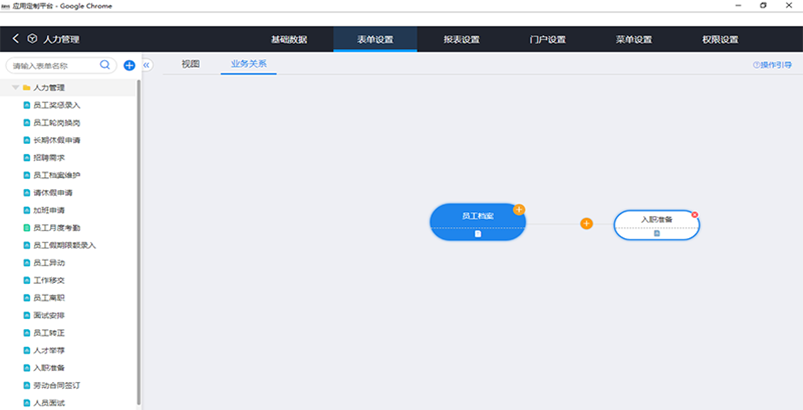The height and width of the screenshot is (410, 803).
Task: Go to 门户设置 tab
Action: (547, 39)
